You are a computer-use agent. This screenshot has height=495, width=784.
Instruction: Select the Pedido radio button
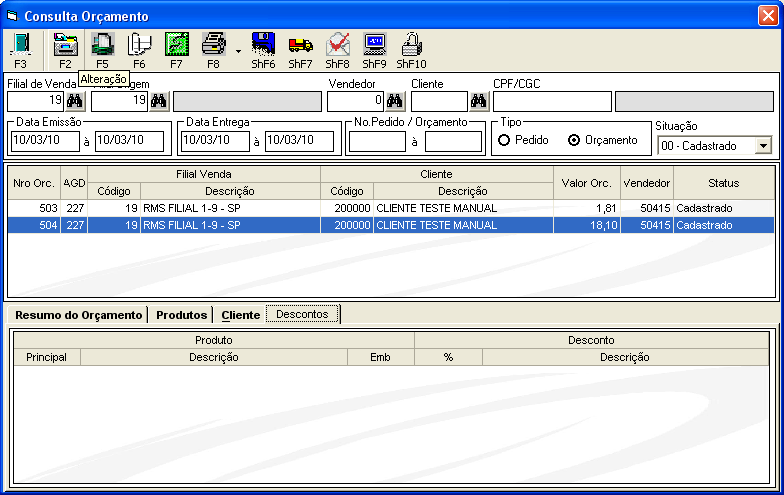(x=504, y=140)
